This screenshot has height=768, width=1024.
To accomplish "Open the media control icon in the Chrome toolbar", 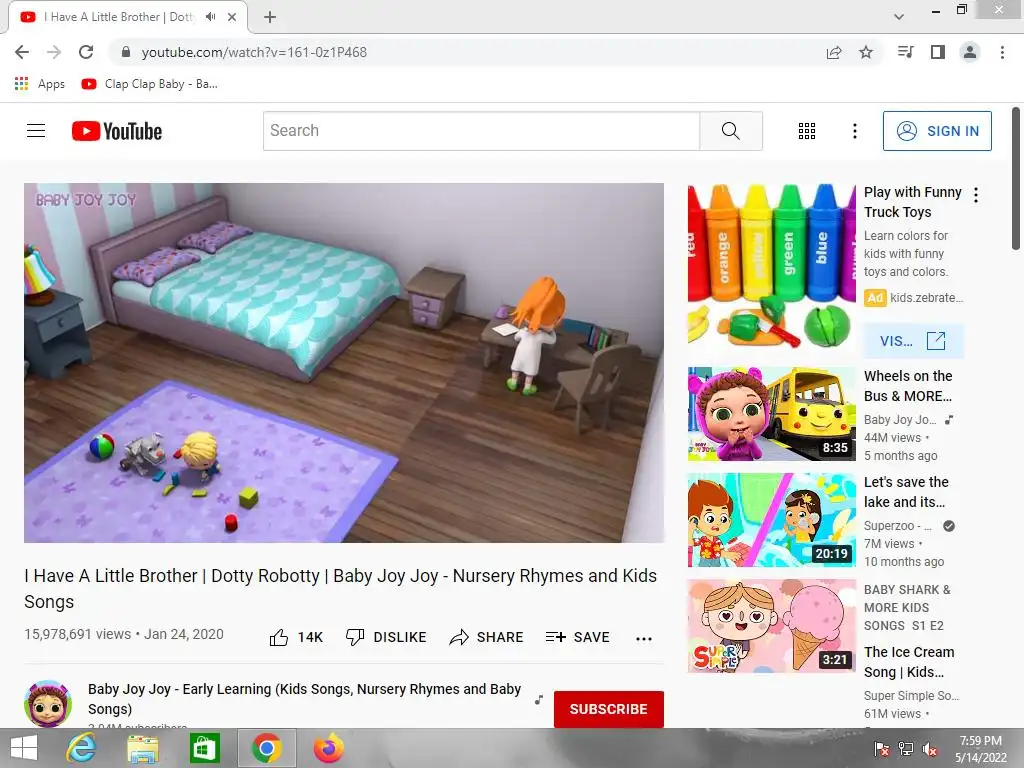I will tap(906, 52).
